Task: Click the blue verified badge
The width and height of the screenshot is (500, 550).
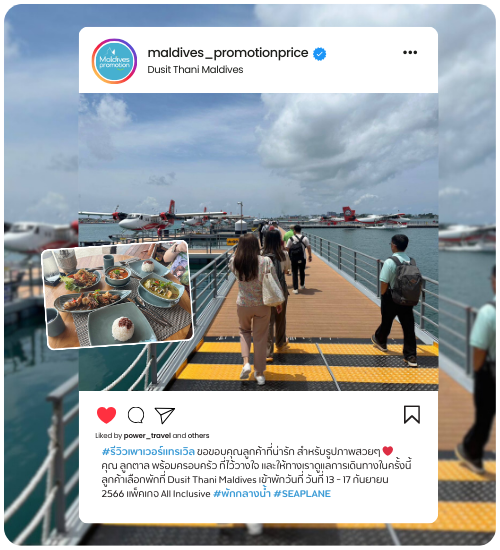Action: [319, 54]
